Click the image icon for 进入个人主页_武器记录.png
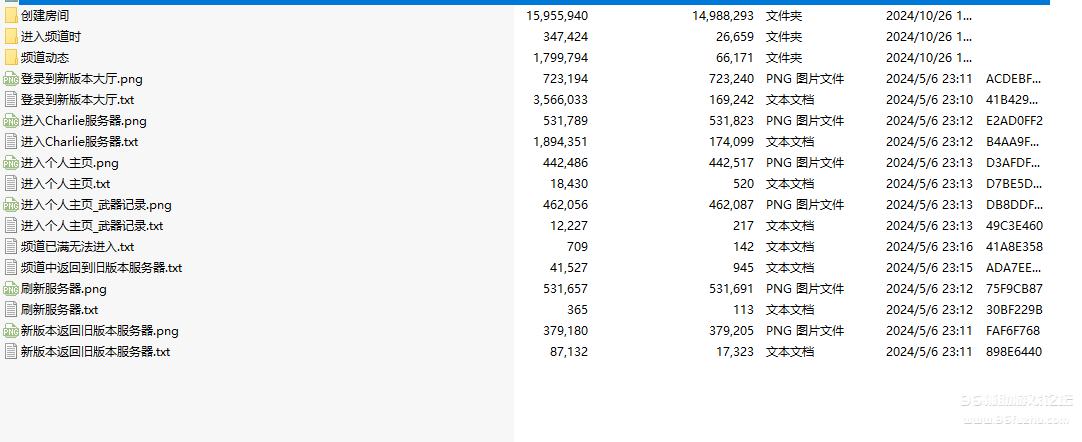Screen dimensions: 1082x442 11,205
